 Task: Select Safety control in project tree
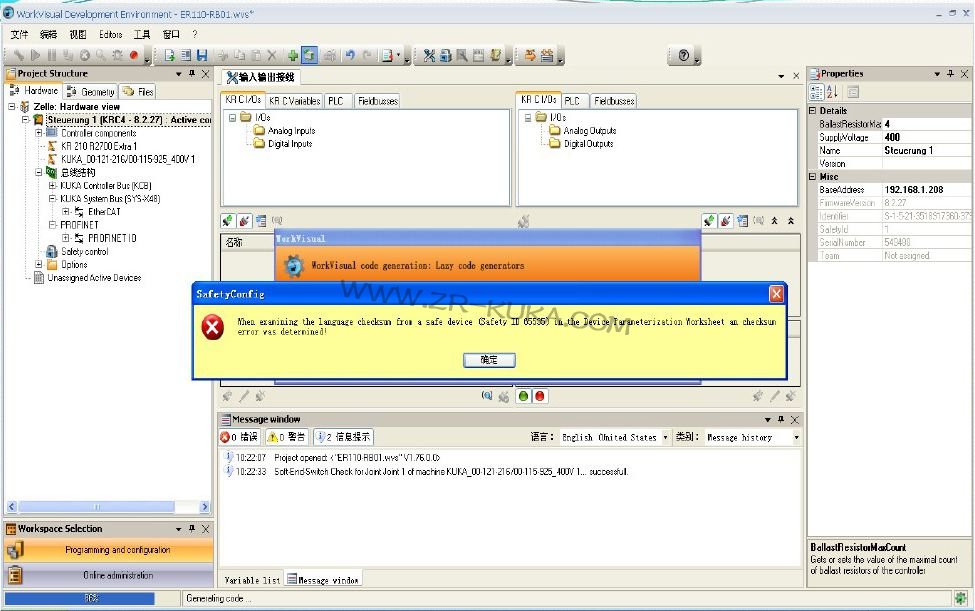84,252
